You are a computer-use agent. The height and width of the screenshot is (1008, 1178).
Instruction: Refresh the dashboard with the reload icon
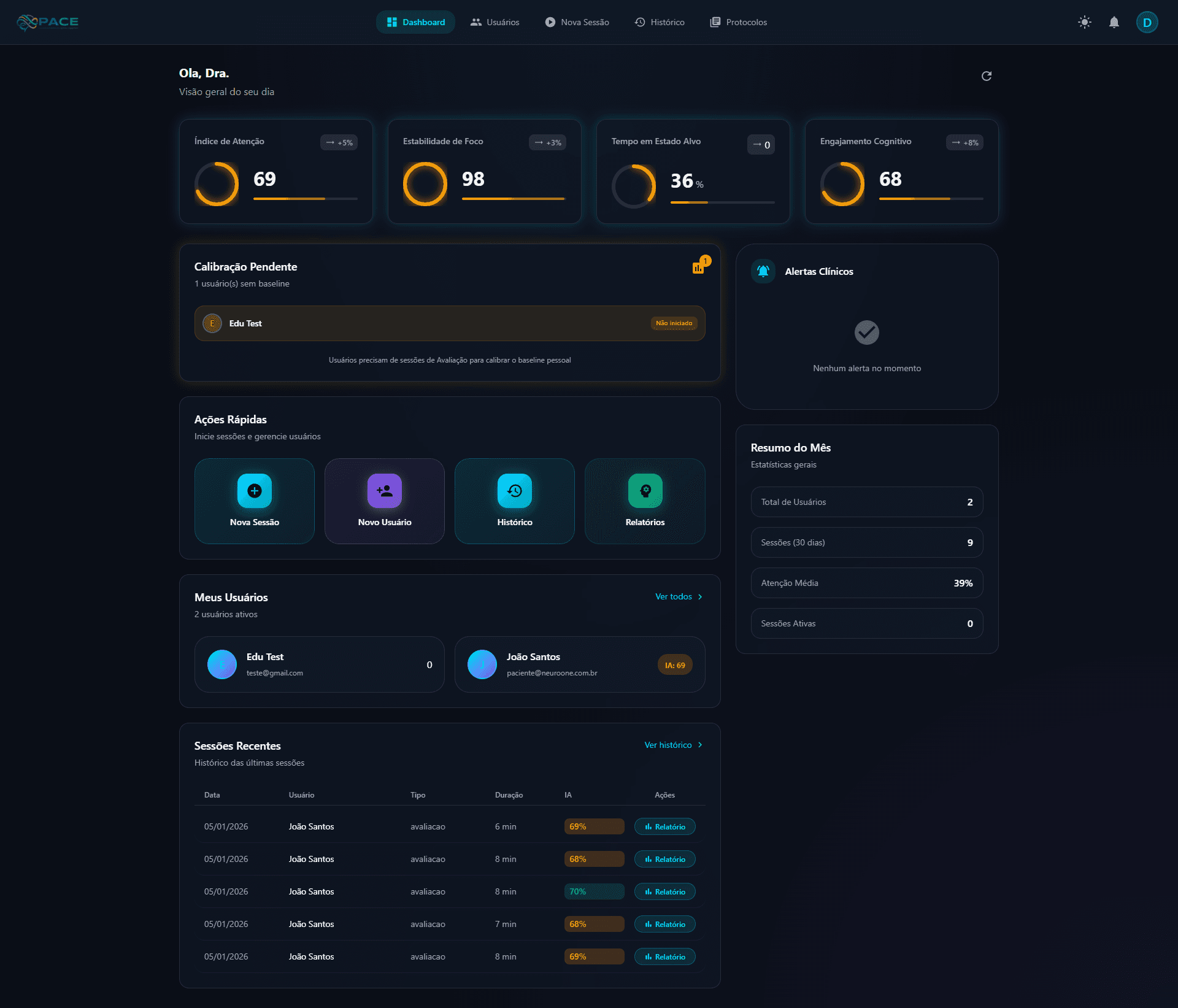coord(987,76)
